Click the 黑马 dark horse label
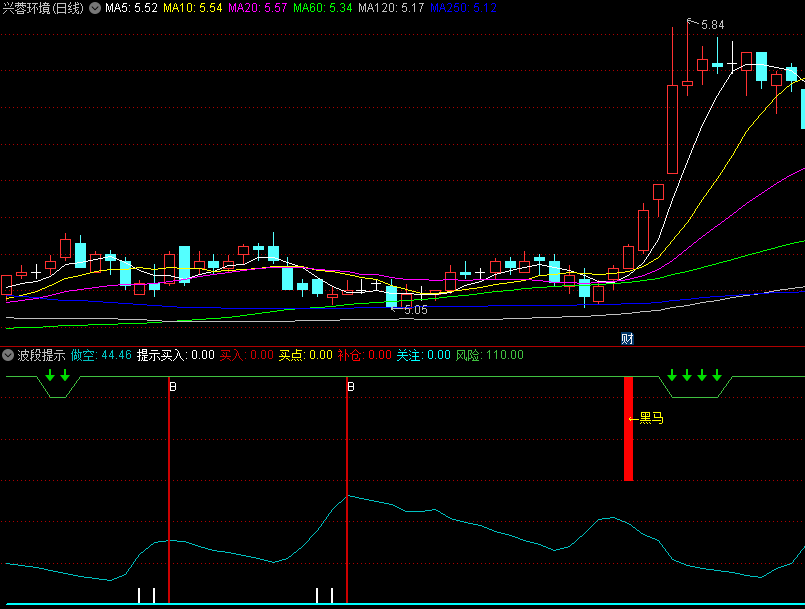The width and height of the screenshot is (805, 609). [651, 418]
